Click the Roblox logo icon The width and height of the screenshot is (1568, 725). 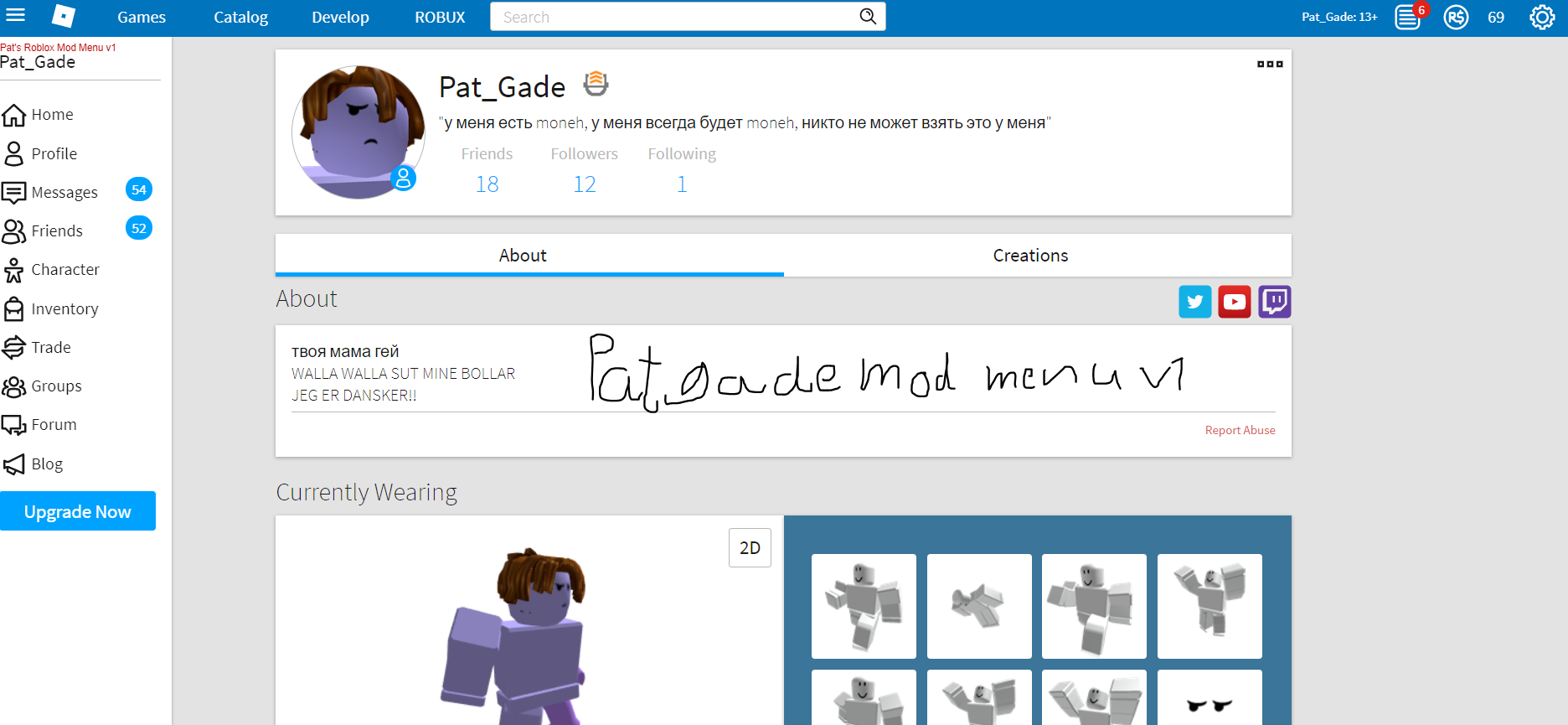point(64,16)
